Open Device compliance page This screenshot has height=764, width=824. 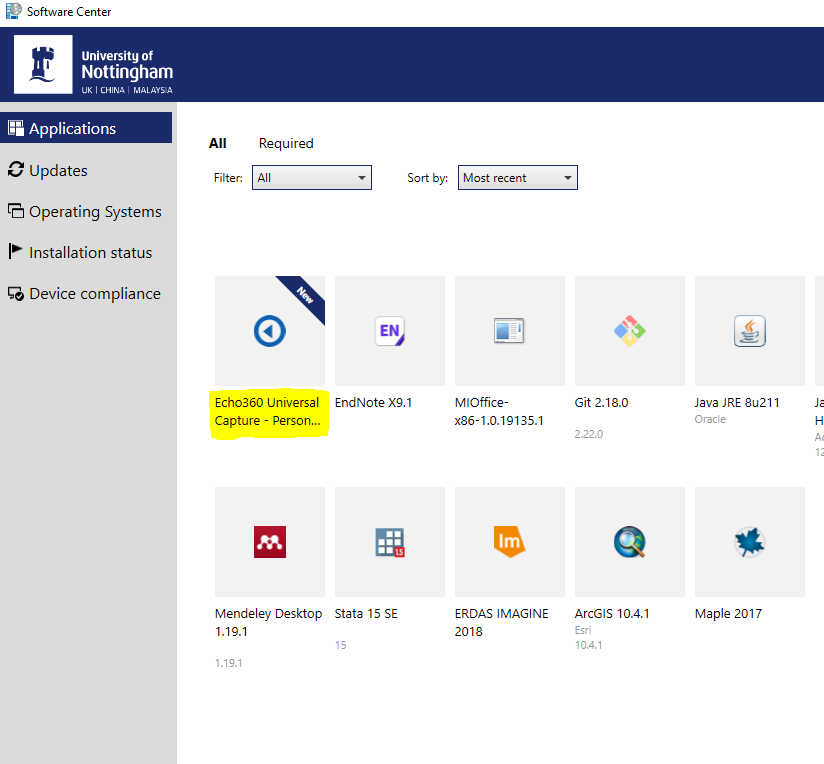point(94,294)
